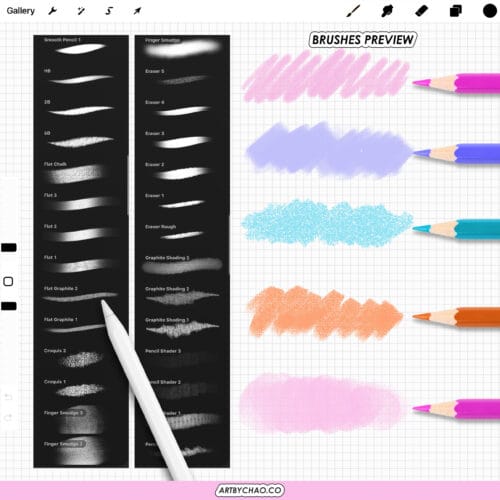The width and height of the screenshot is (500, 500).
Task: Open the black color picker circle
Action: coord(490,11)
